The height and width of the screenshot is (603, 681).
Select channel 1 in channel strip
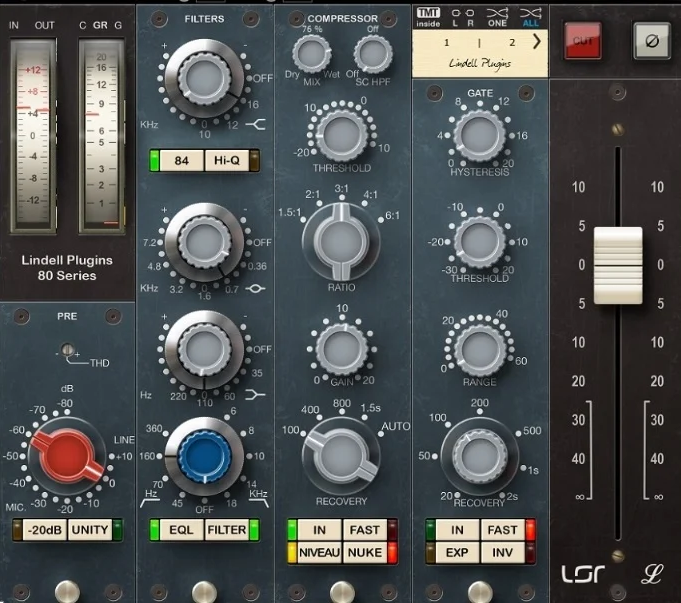pos(446,43)
